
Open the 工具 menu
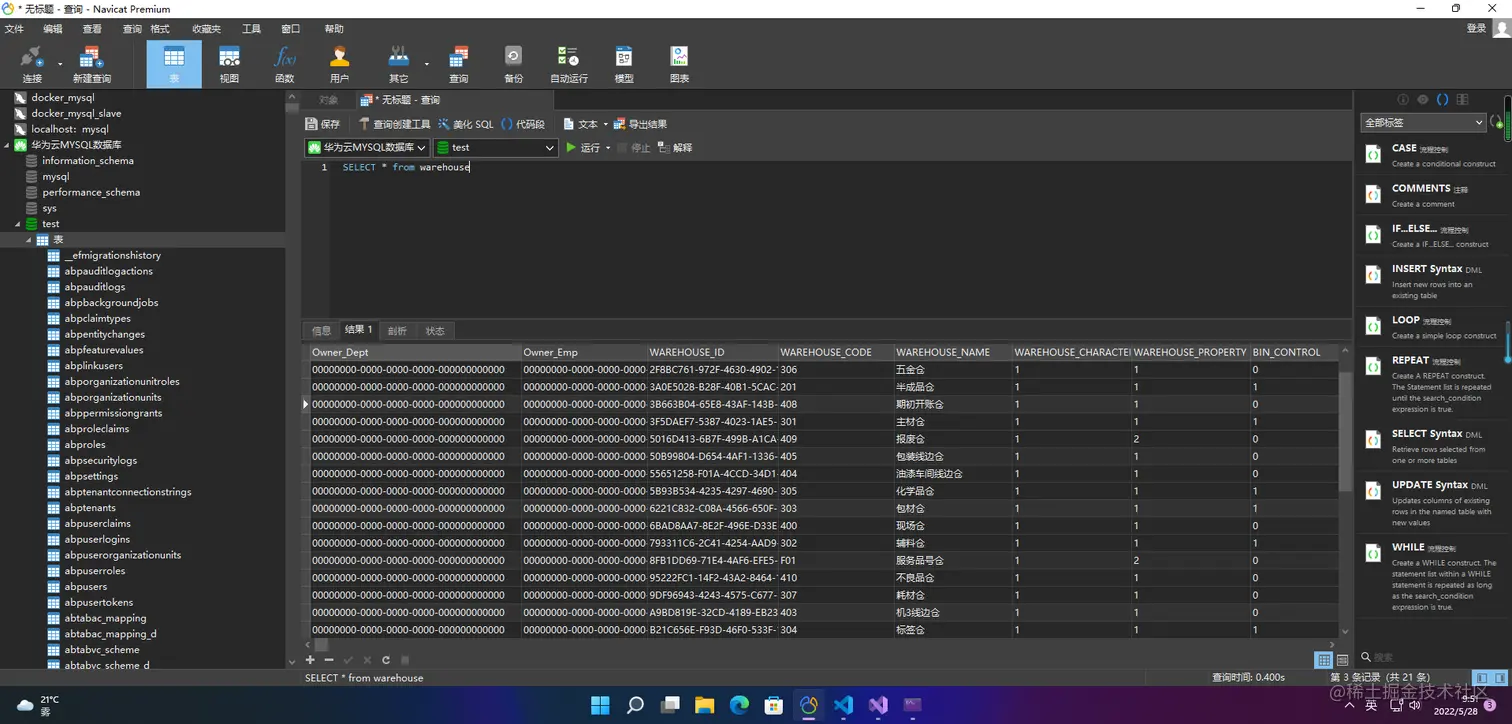[x=251, y=29]
